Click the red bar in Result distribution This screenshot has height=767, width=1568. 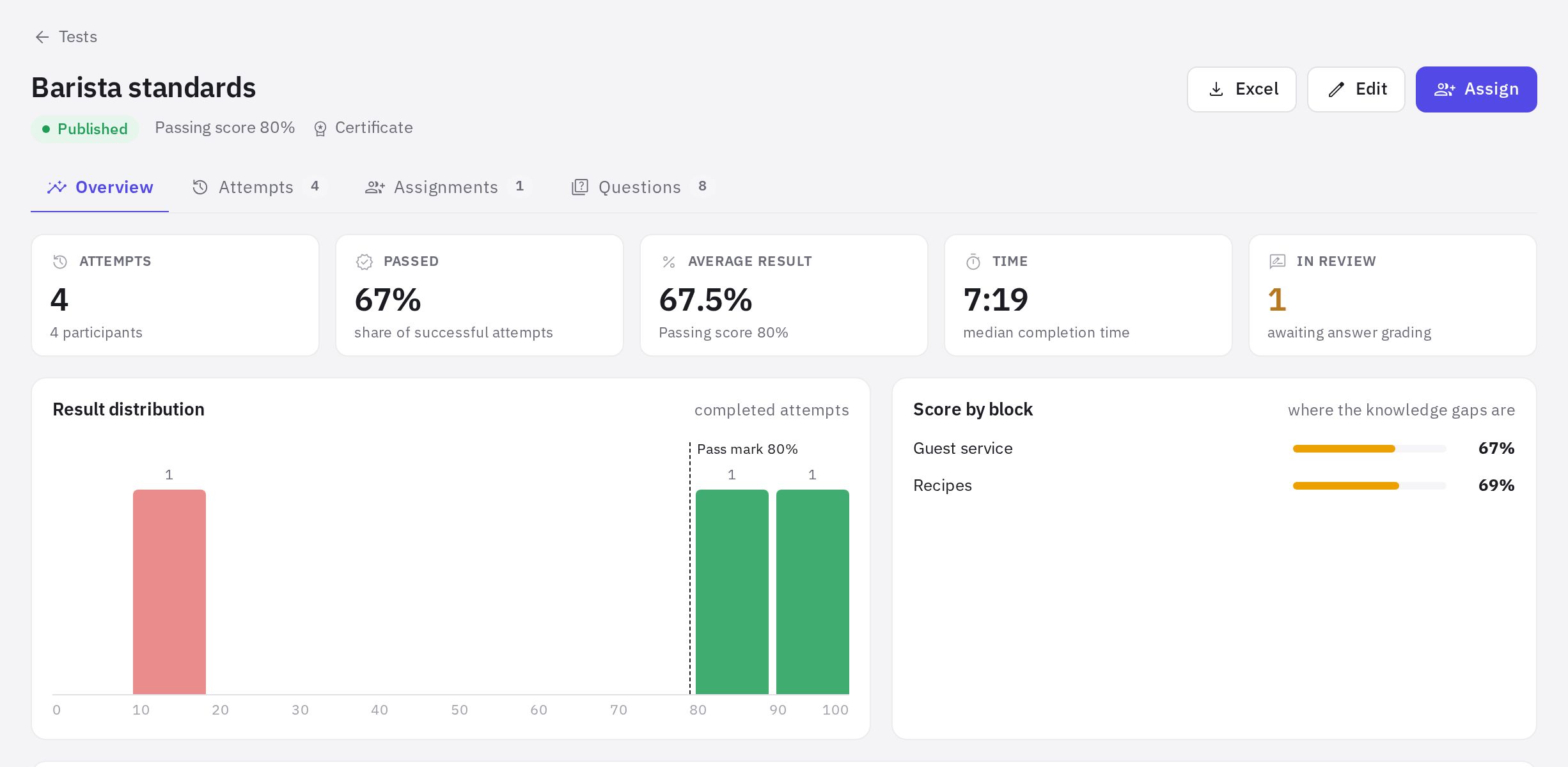pos(169,592)
